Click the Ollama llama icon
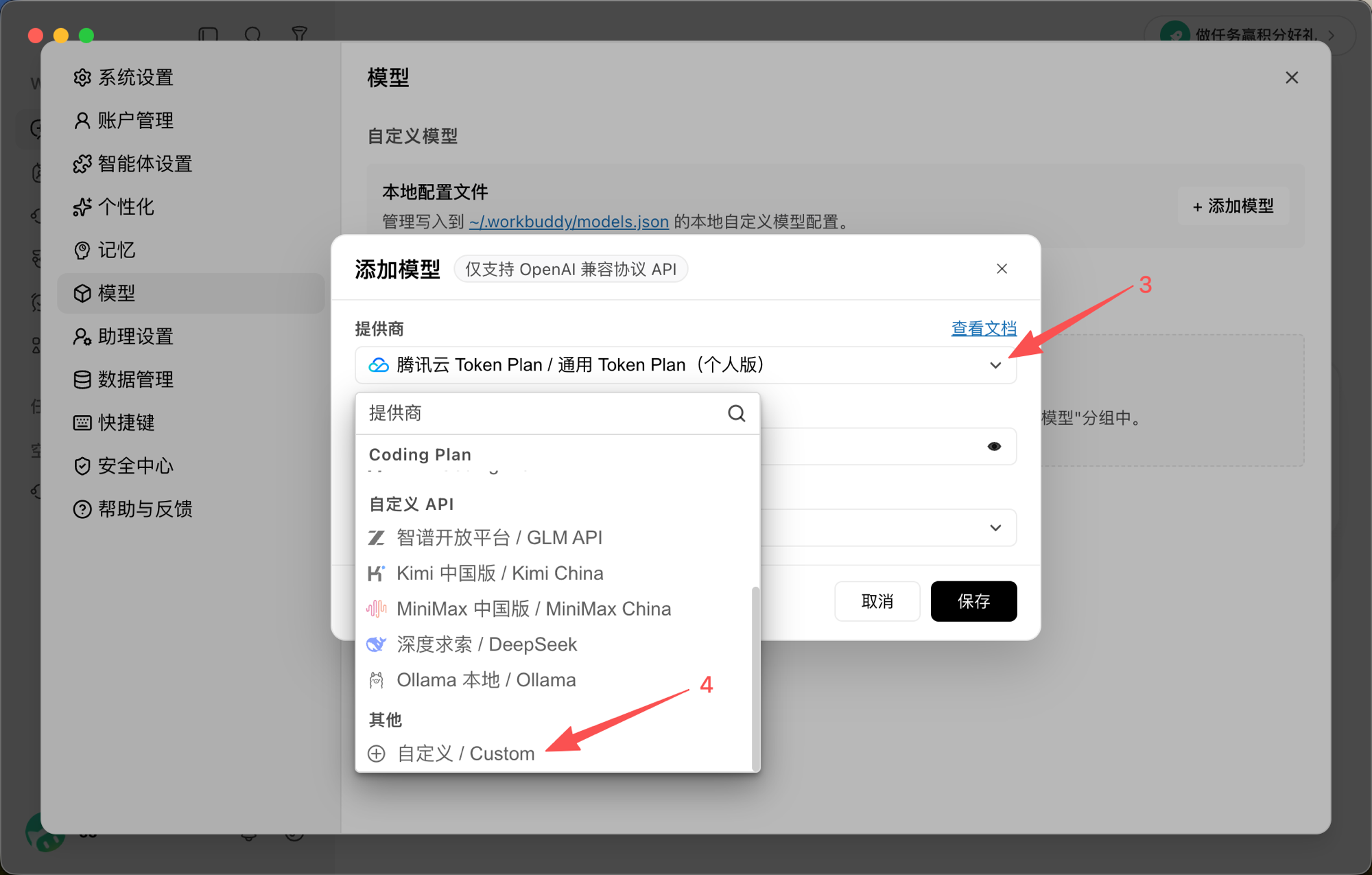 click(376, 680)
